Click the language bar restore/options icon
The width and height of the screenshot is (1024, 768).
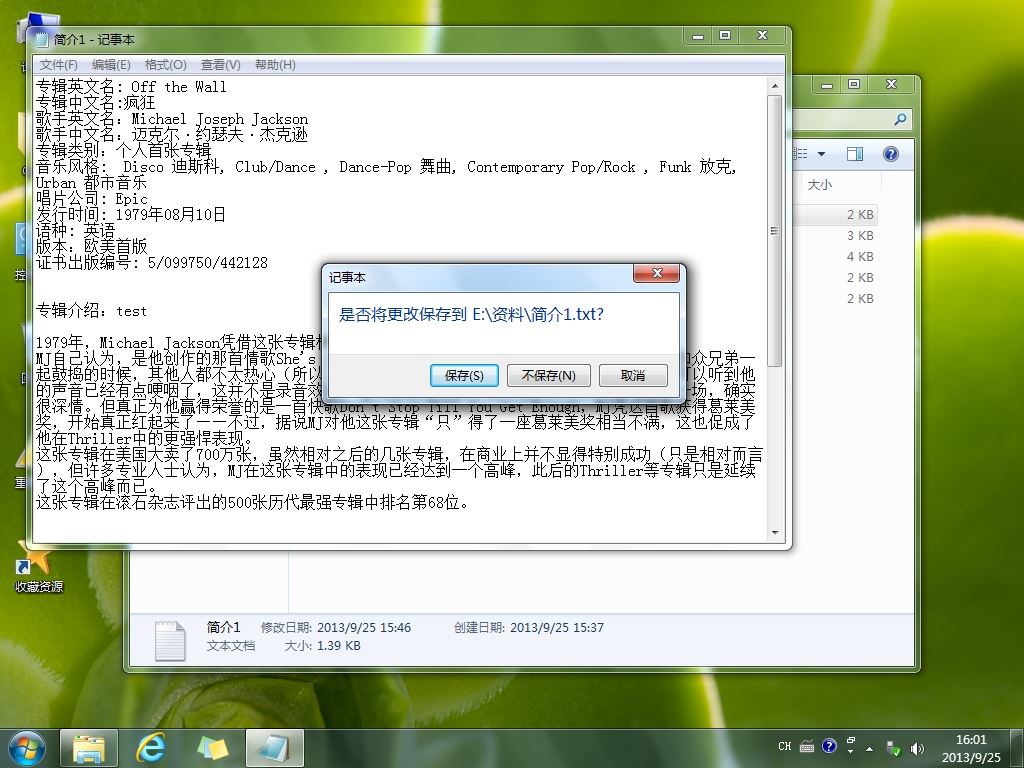(x=850, y=741)
